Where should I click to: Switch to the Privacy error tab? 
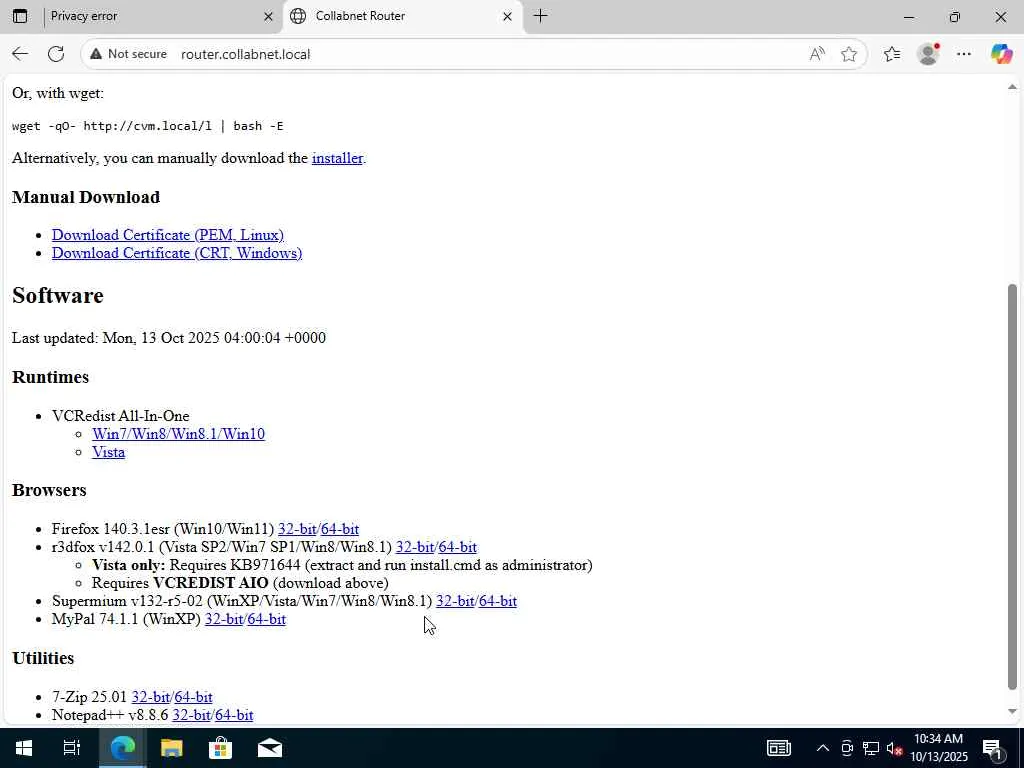coord(157,16)
